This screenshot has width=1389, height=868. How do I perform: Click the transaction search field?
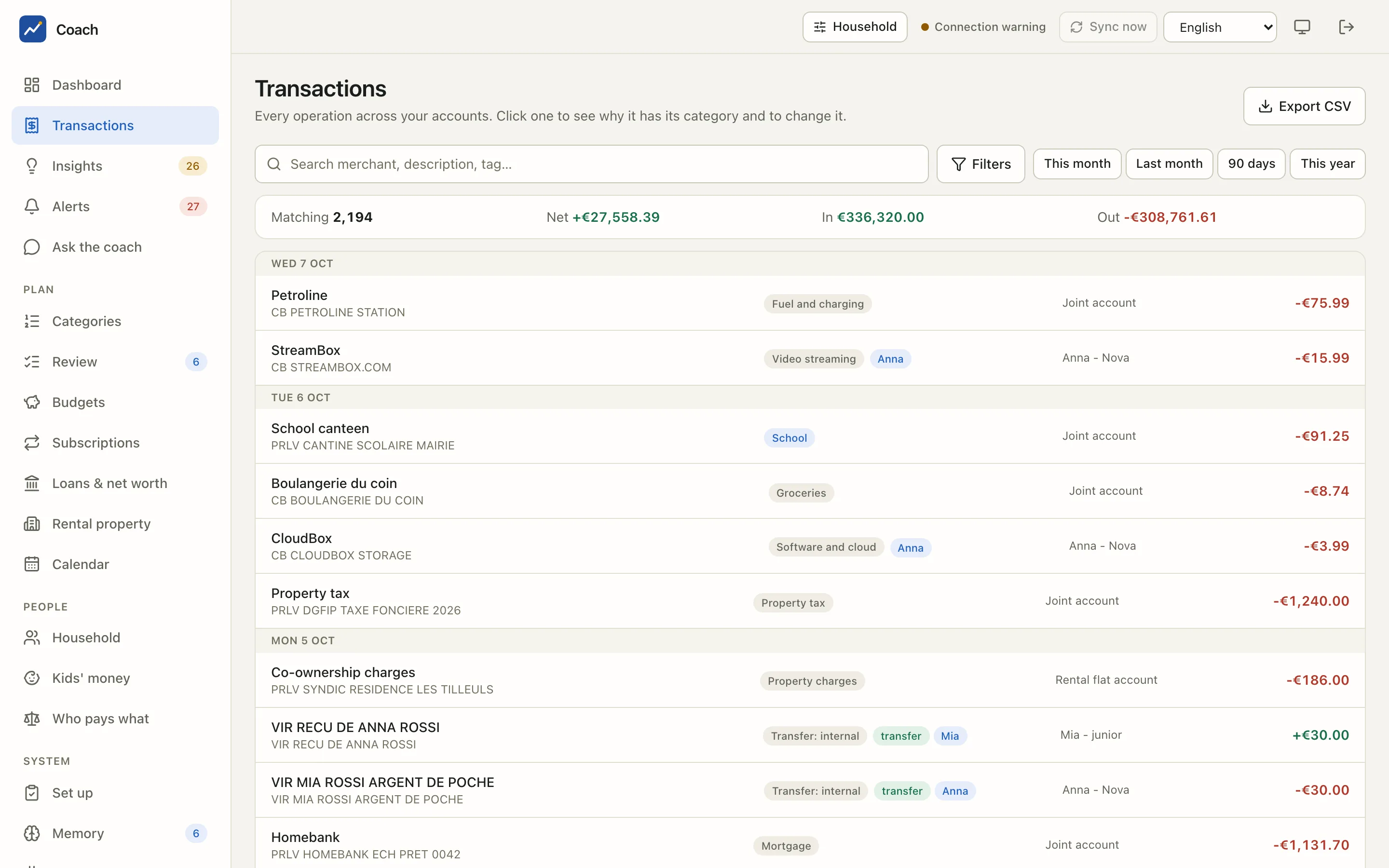pos(591,164)
